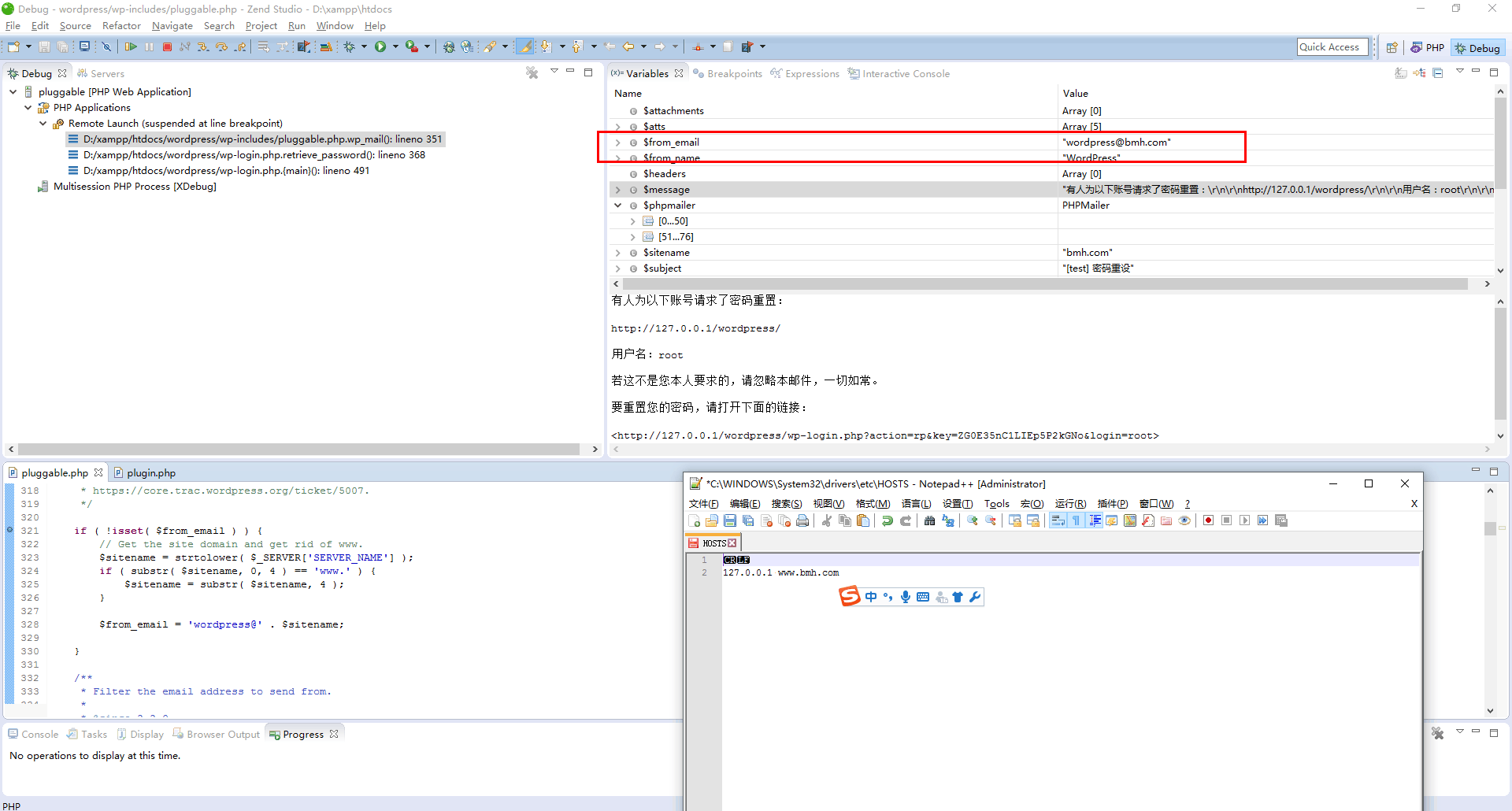The image size is (1512, 811).
Task: Toggle Show All Characters in Notepad++ toolbar
Action: [x=1076, y=520]
